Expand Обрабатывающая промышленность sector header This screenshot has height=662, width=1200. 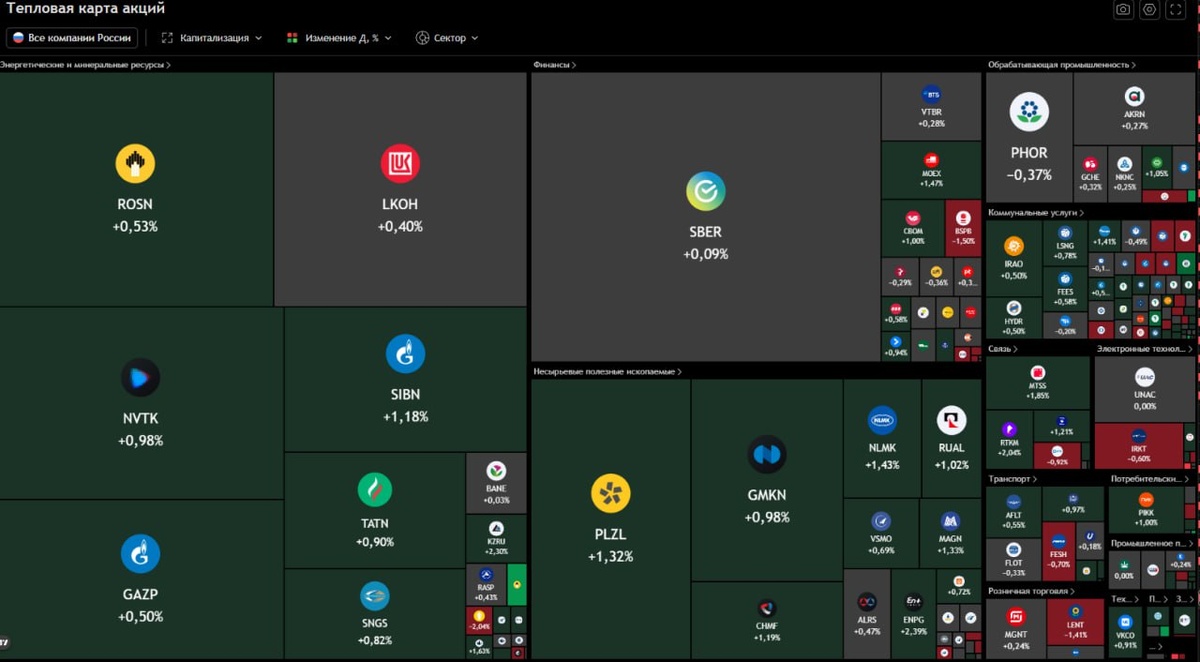(x=1062, y=65)
